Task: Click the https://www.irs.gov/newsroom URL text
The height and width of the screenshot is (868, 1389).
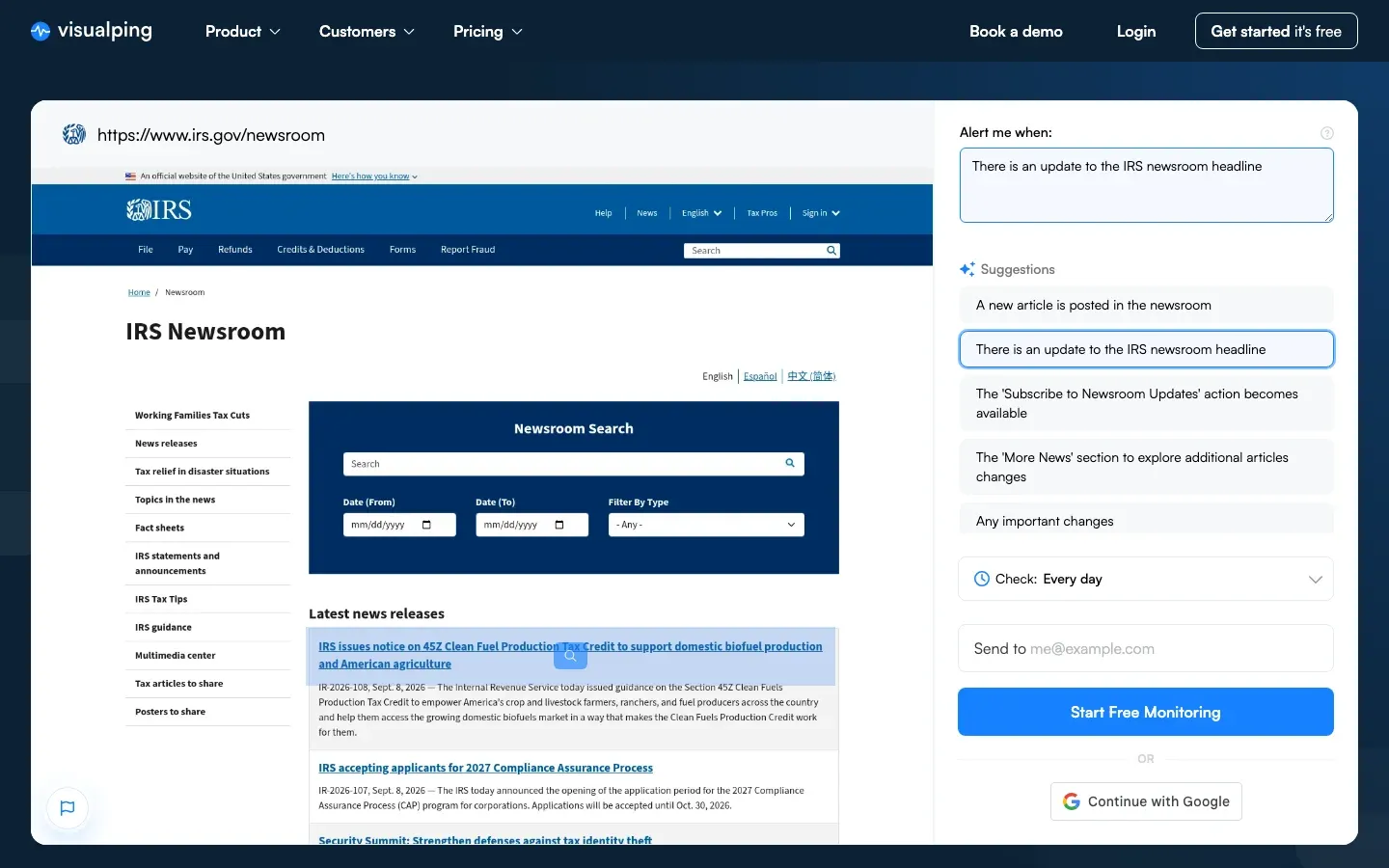Action: point(211,135)
